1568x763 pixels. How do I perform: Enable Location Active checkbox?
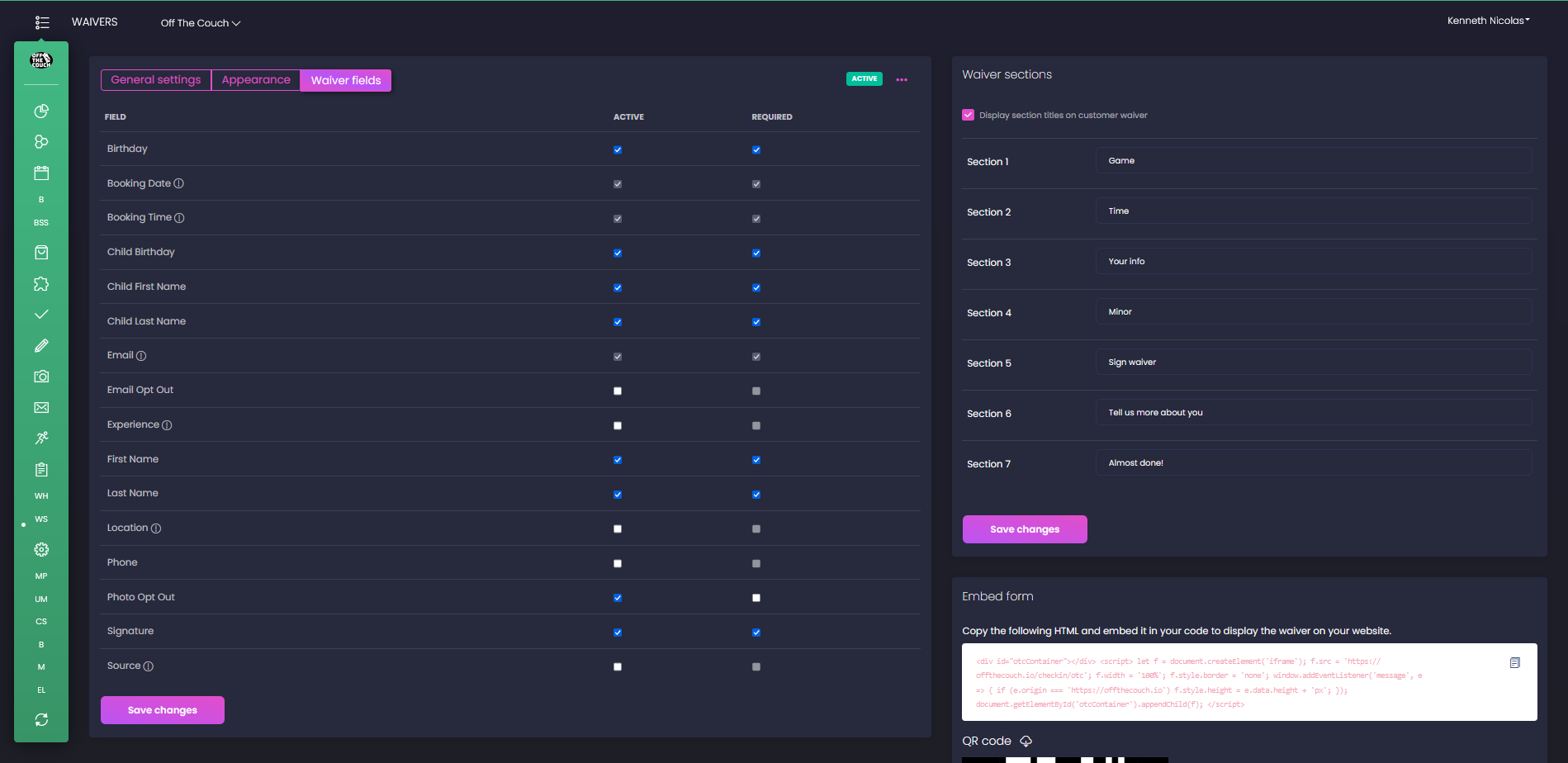point(618,528)
